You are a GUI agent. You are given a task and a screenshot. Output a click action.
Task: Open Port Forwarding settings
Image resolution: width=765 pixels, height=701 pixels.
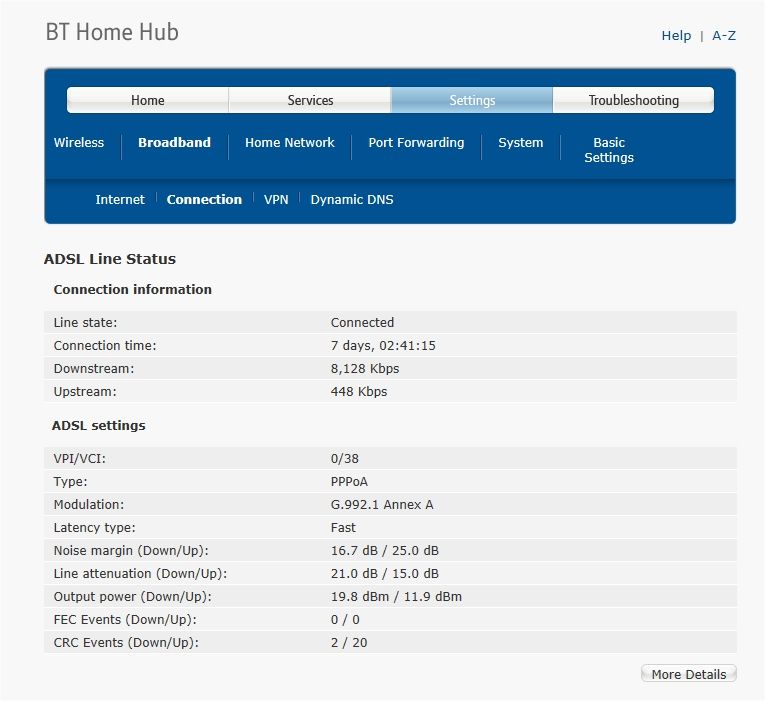point(416,142)
